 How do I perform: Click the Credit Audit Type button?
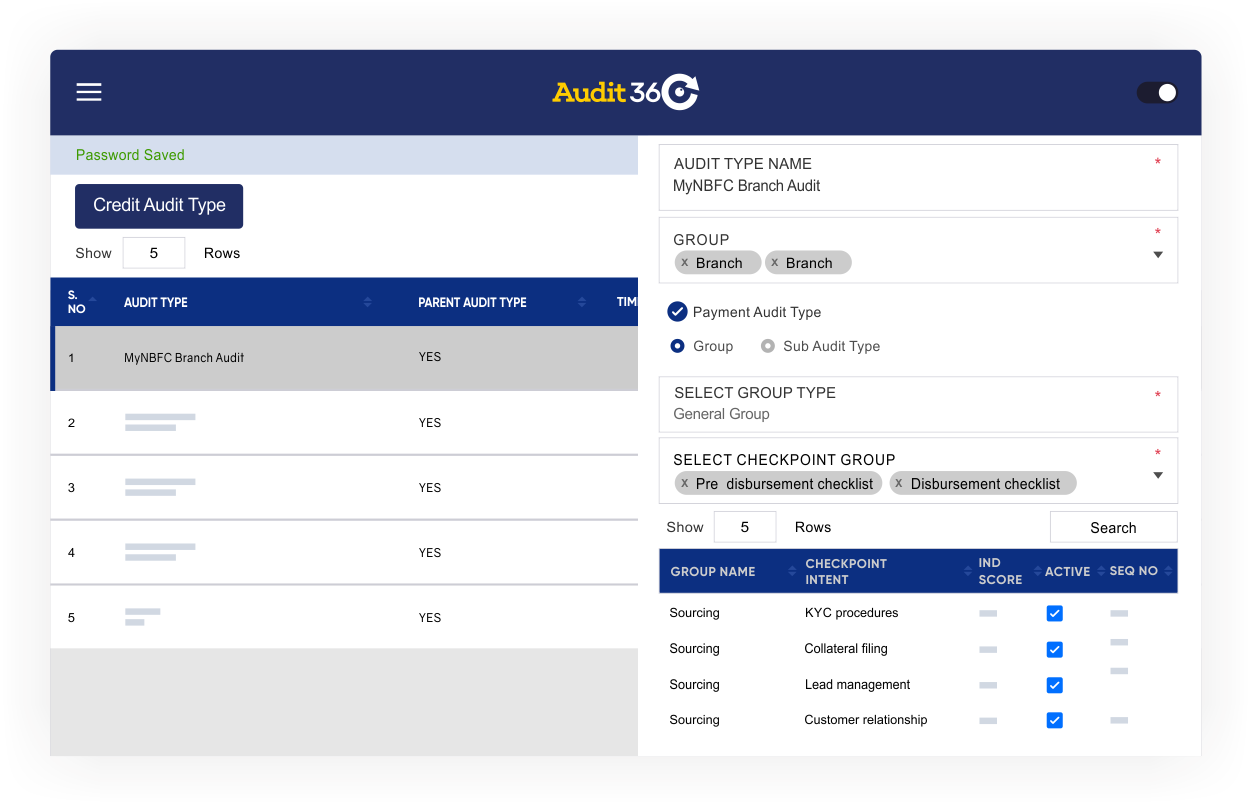(x=159, y=206)
